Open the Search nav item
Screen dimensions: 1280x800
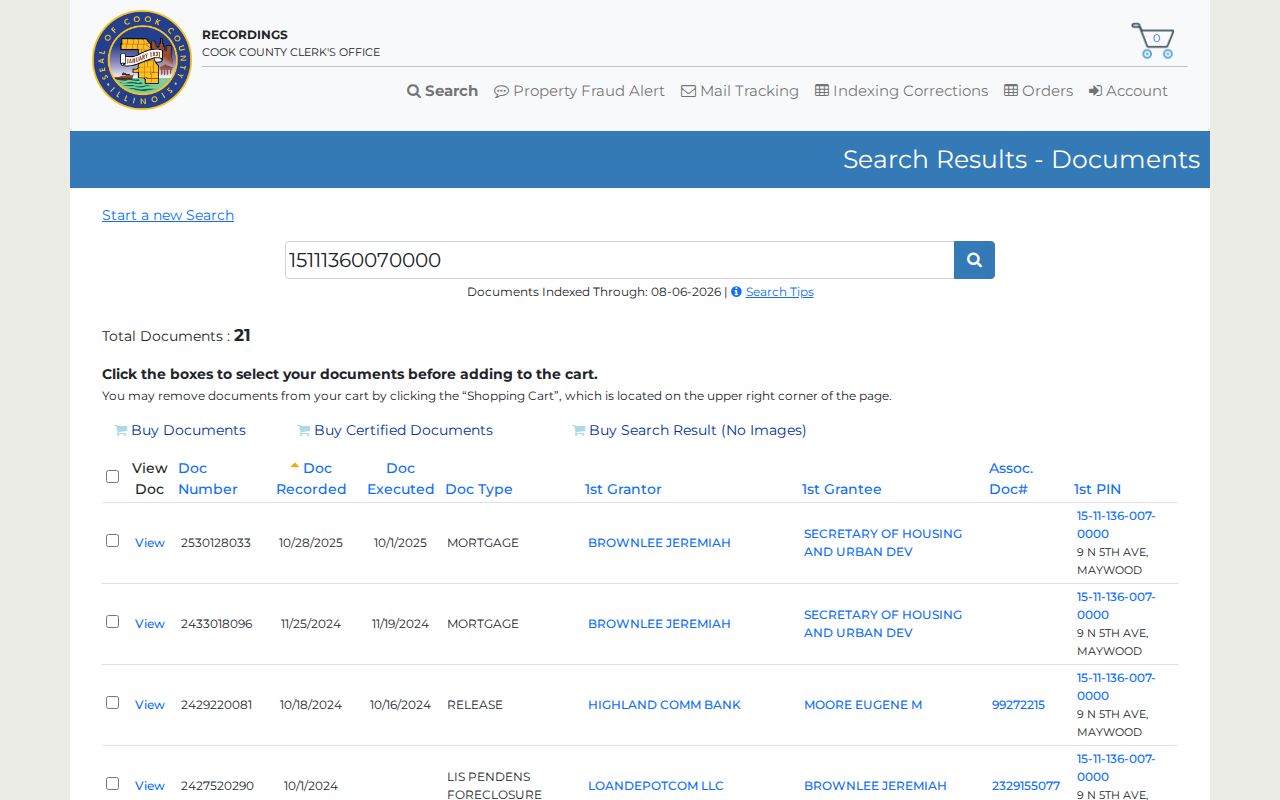click(x=442, y=91)
